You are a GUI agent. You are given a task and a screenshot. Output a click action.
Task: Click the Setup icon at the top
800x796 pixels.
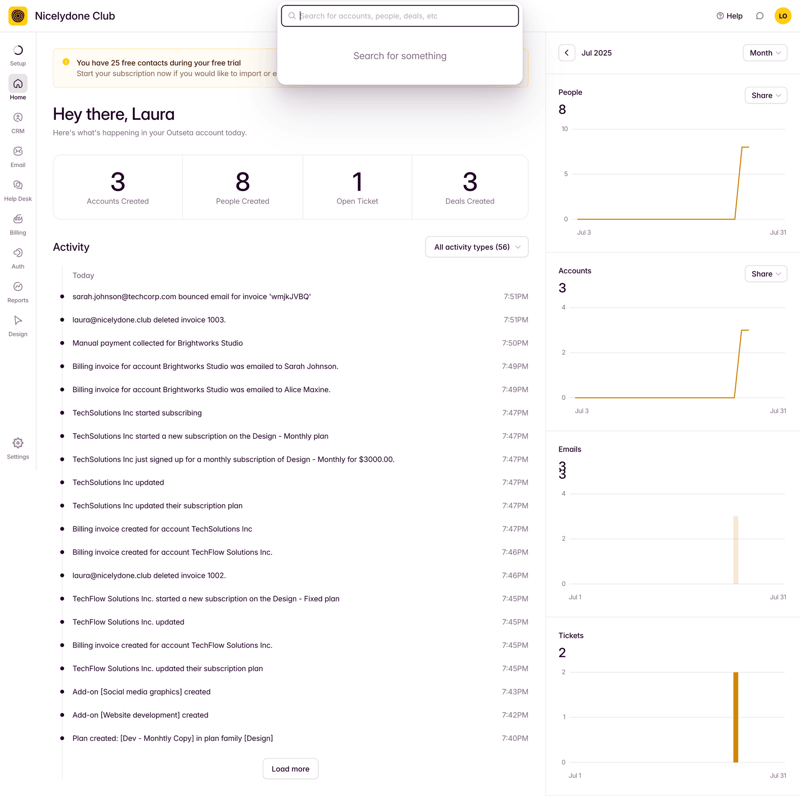17,48
